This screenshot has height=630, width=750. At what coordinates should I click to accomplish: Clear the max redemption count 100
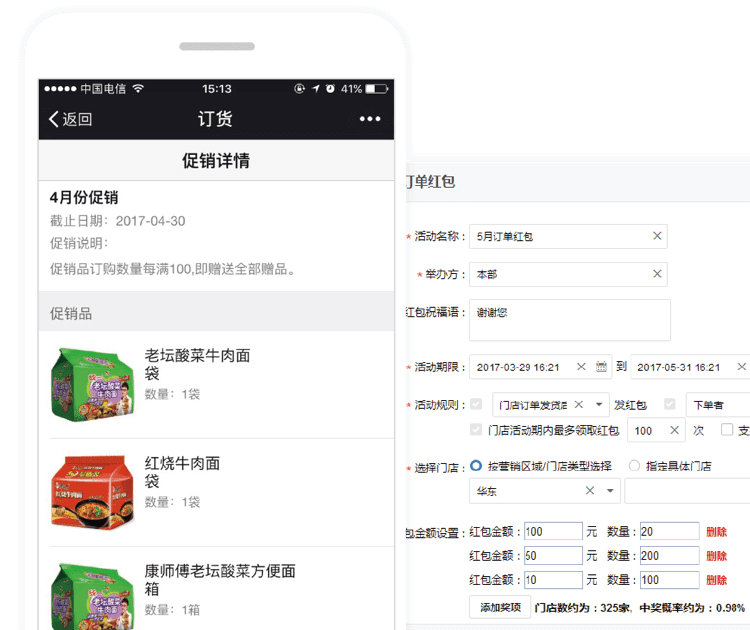672,431
